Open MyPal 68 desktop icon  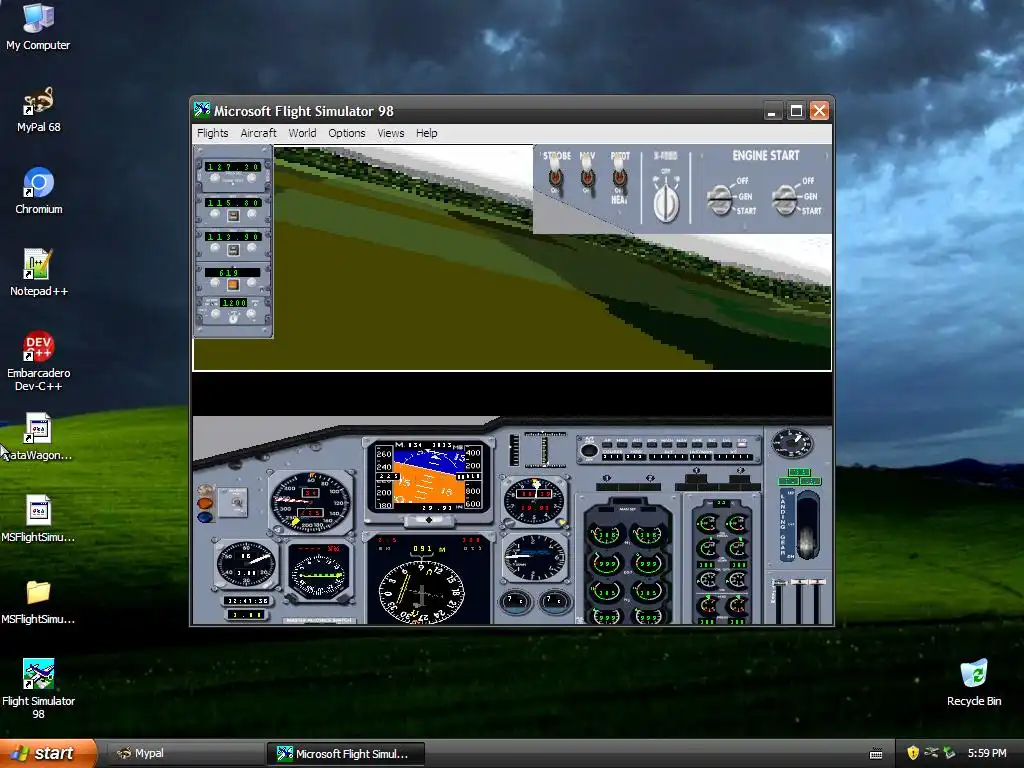[38, 110]
